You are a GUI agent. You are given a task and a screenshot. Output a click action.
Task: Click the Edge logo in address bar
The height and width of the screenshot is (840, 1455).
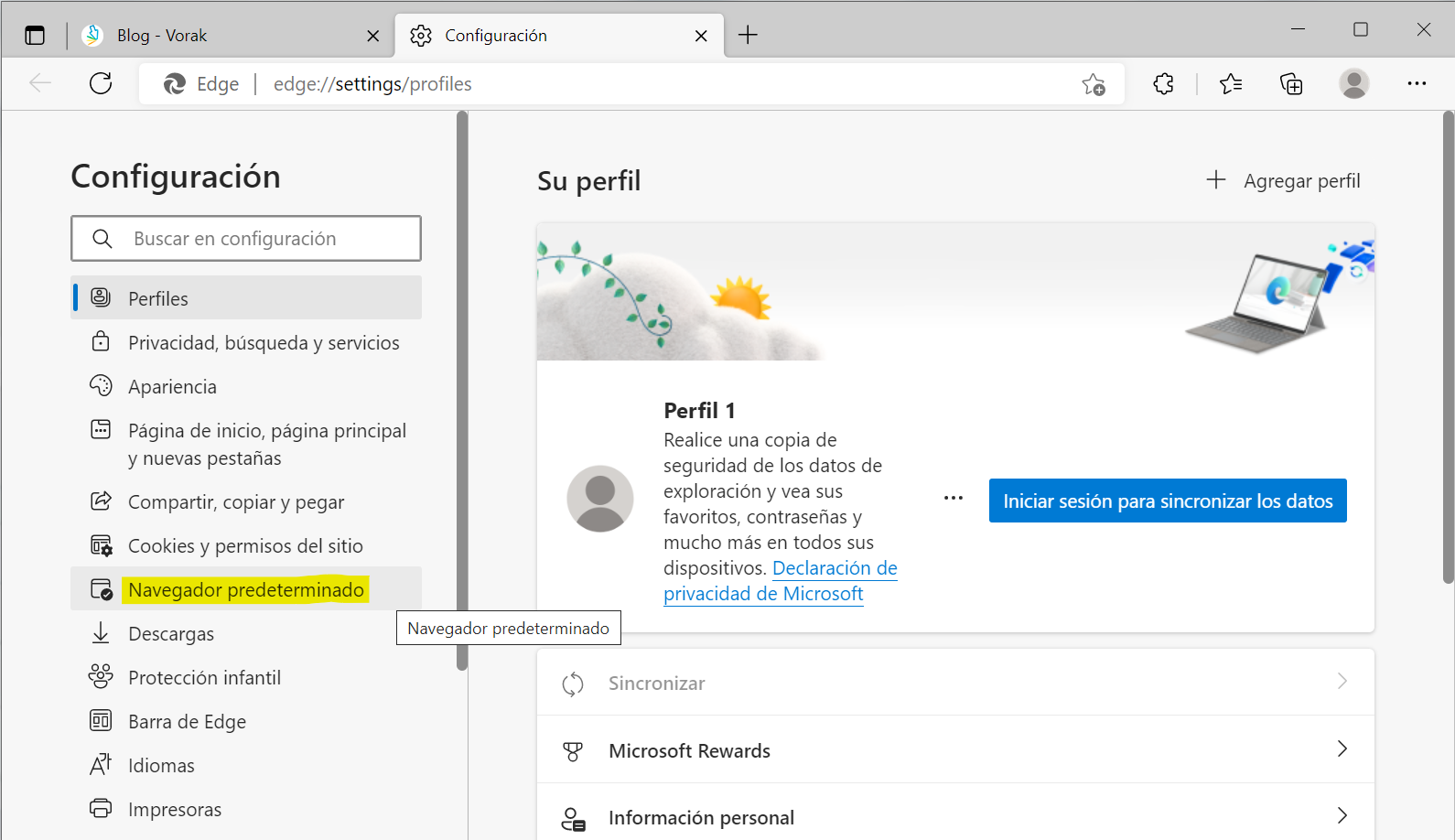175,84
